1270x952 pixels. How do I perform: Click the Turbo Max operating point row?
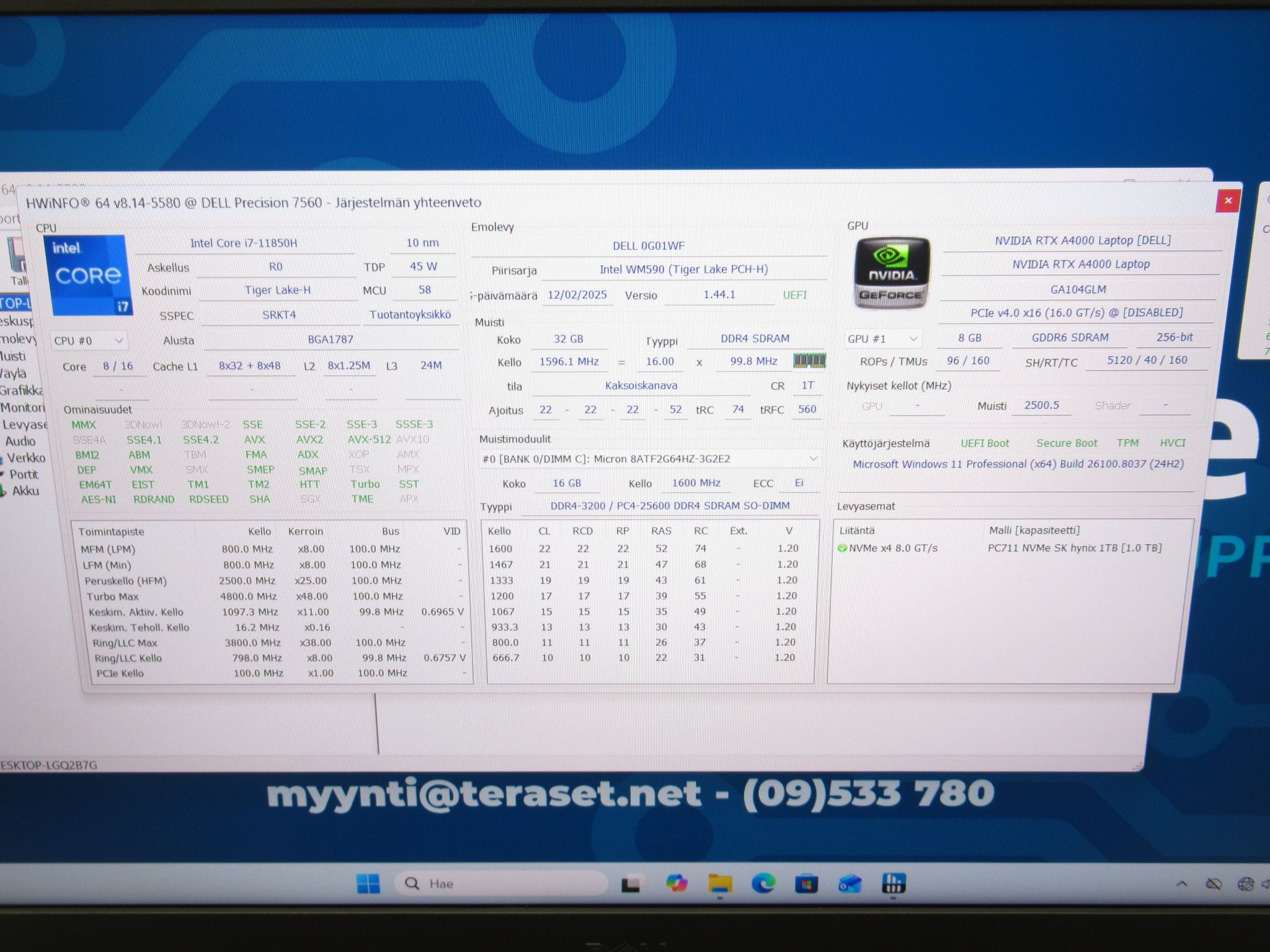(x=276, y=596)
